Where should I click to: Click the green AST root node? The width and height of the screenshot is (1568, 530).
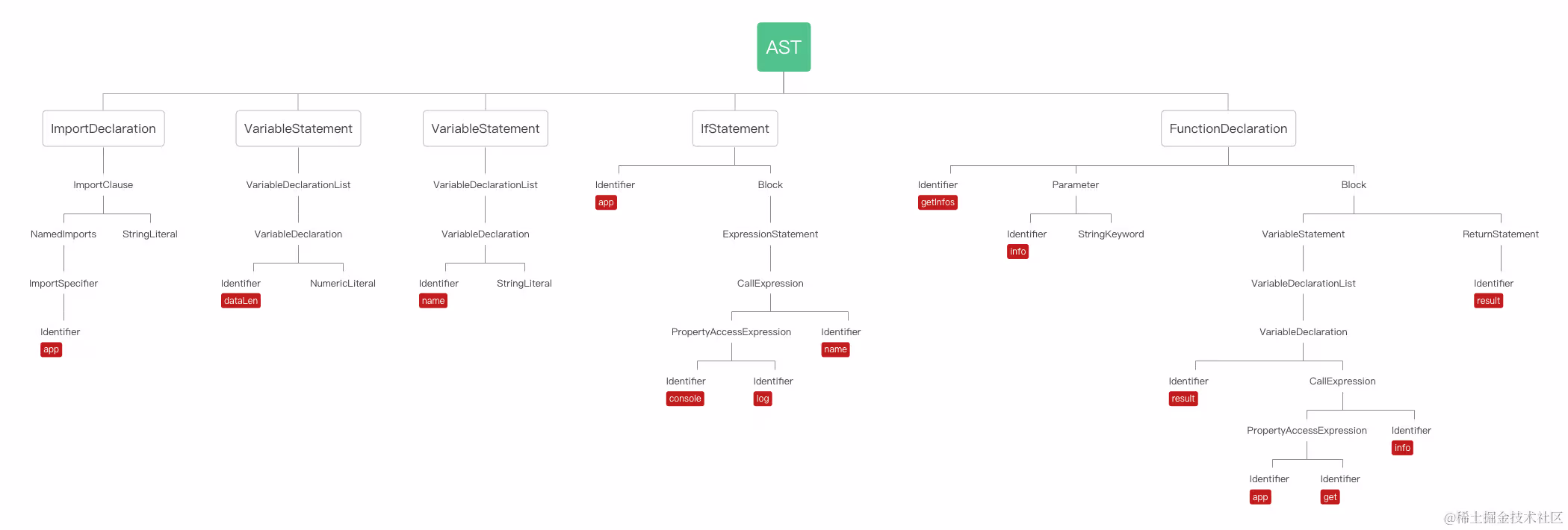click(783, 47)
